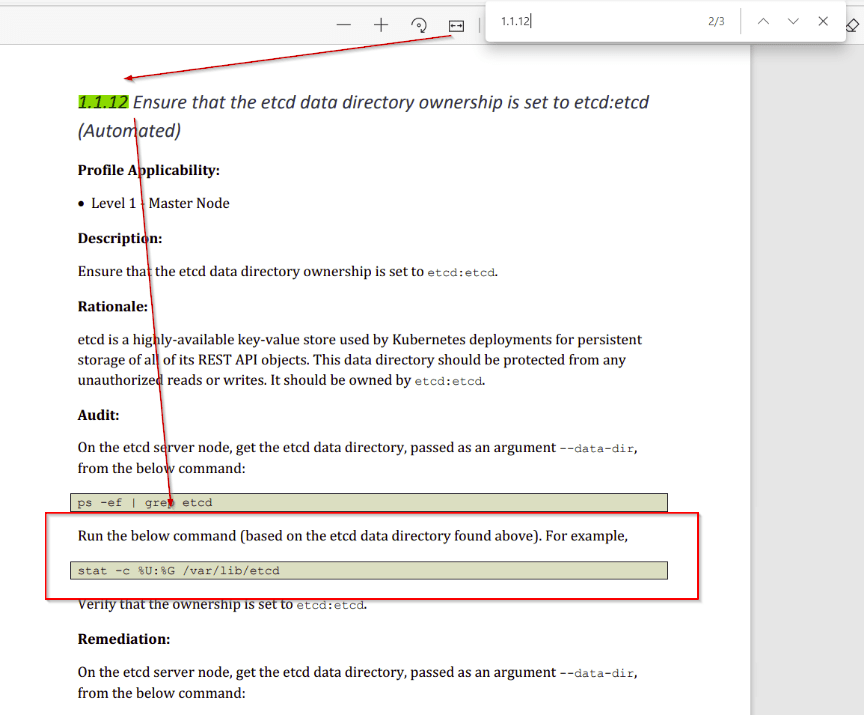
Task: Click the etcd:etcd code text under Description
Action: [461, 272]
